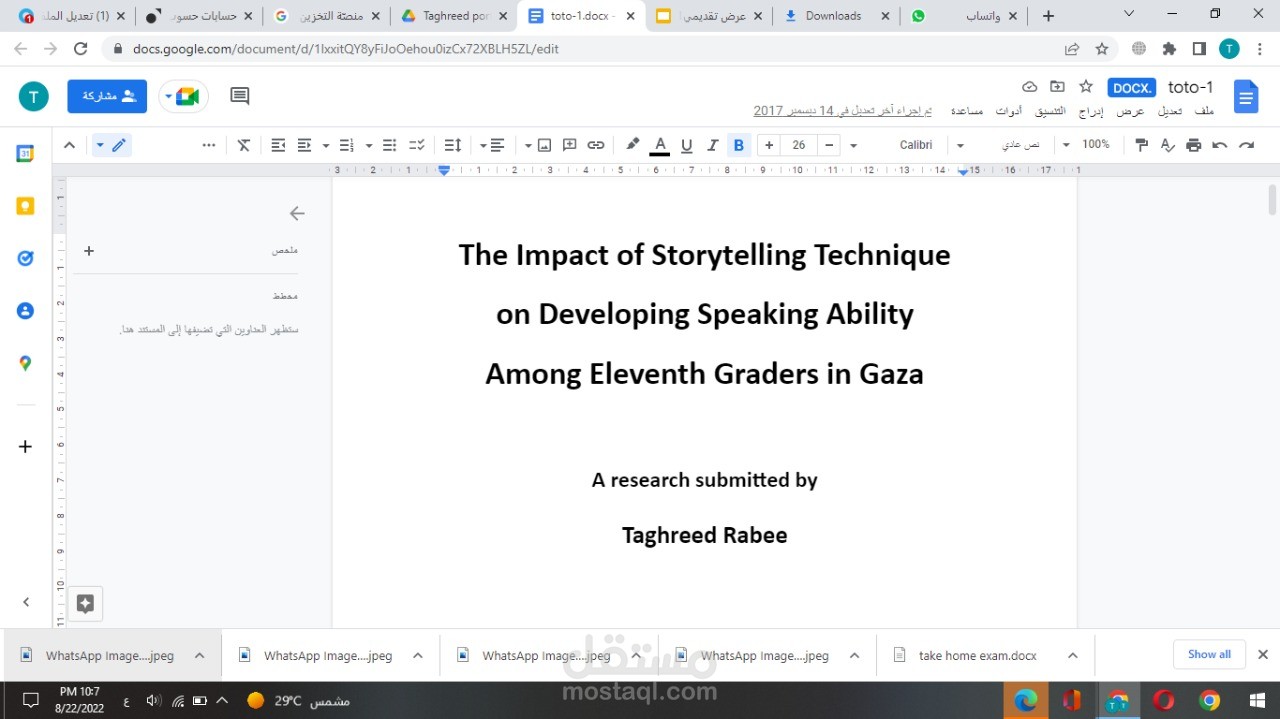Screen dimensions: 1280x719
Task: Run spelling and grammar check
Action: pyautogui.click(x=1167, y=145)
